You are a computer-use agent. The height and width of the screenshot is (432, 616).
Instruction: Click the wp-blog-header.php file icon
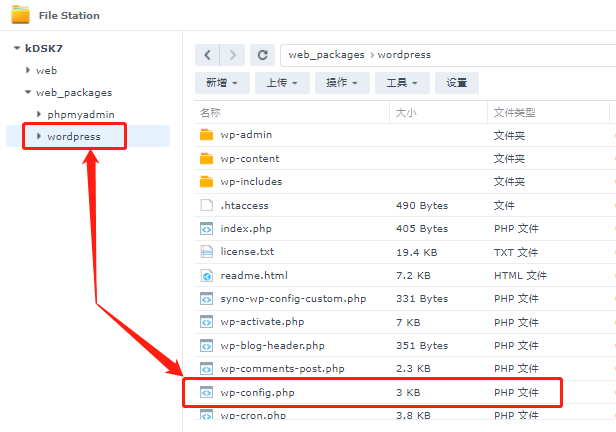206,346
